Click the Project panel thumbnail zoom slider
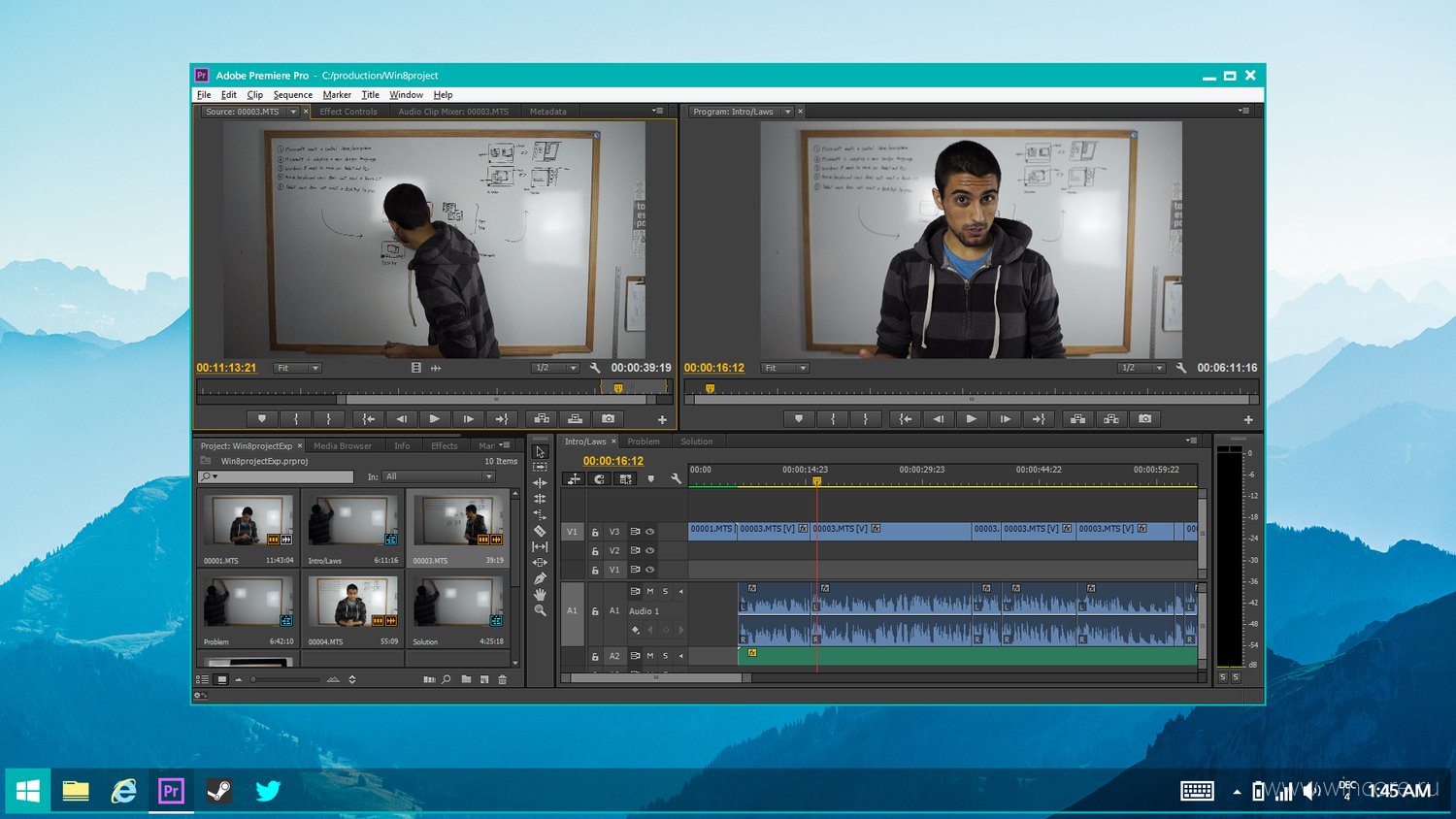 tap(285, 679)
